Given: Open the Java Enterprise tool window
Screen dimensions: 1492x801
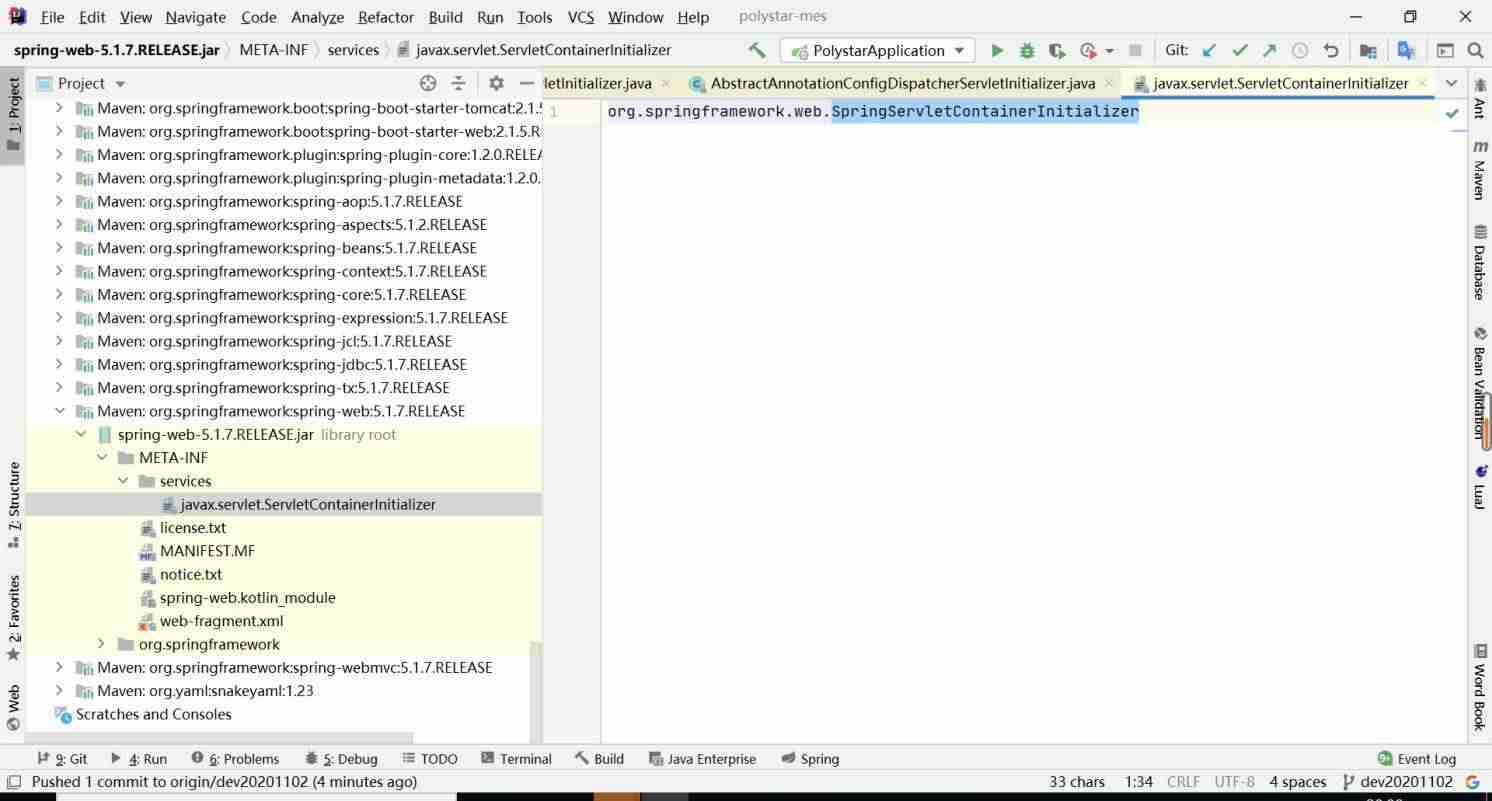Looking at the screenshot, I should click(x=702, y=759).
